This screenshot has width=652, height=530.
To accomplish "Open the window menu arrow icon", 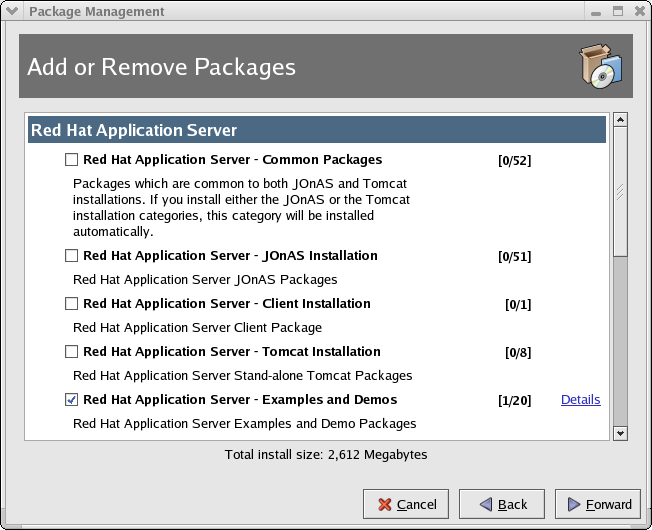I will (12, 12).
